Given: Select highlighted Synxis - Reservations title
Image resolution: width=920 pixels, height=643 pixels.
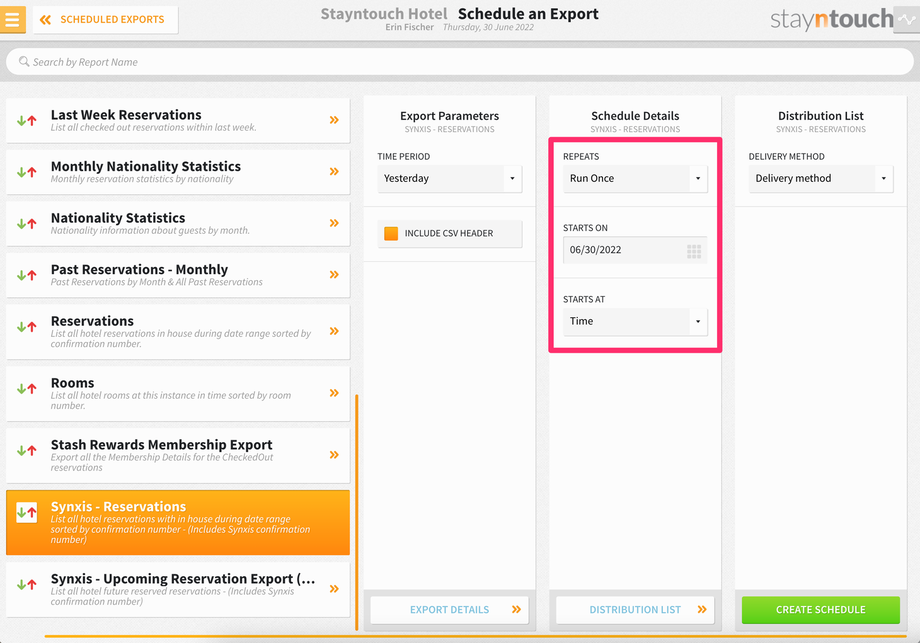Looking at the screenshot, I should coord(118,506).
